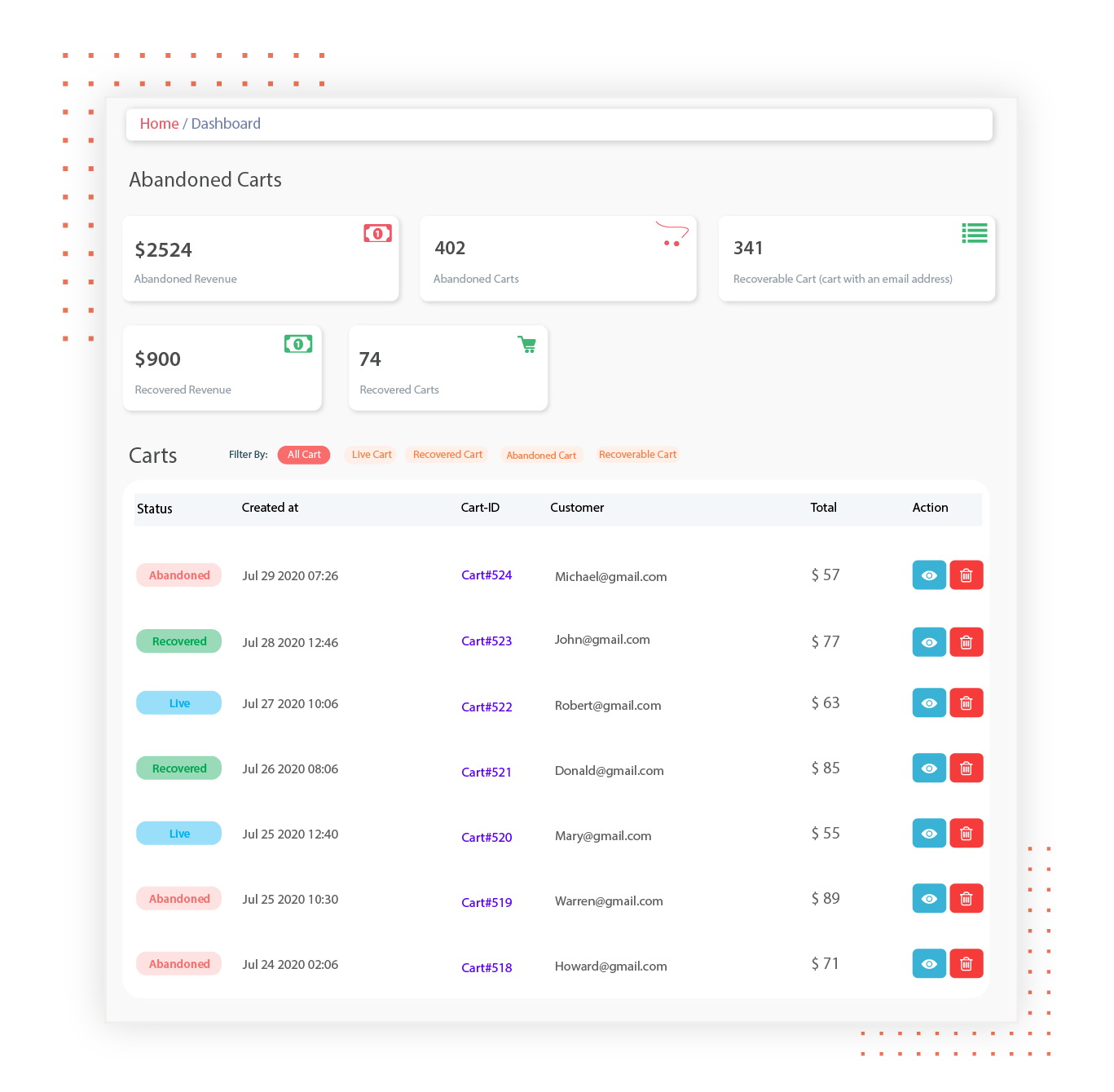The height and width of the screenshot is (1092, 1114).
Task: Open the Cart#523 link
Action: [x=487, y=641]
